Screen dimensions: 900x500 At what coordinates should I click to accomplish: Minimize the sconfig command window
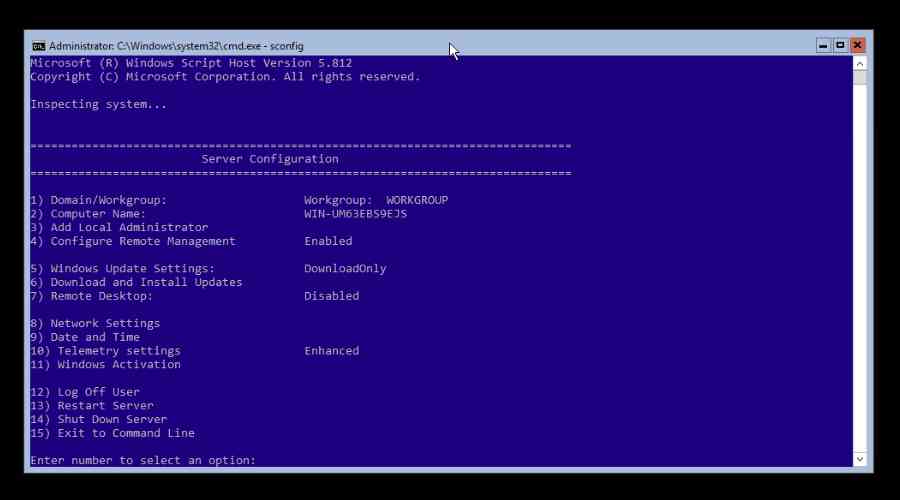tap(823, 45)
